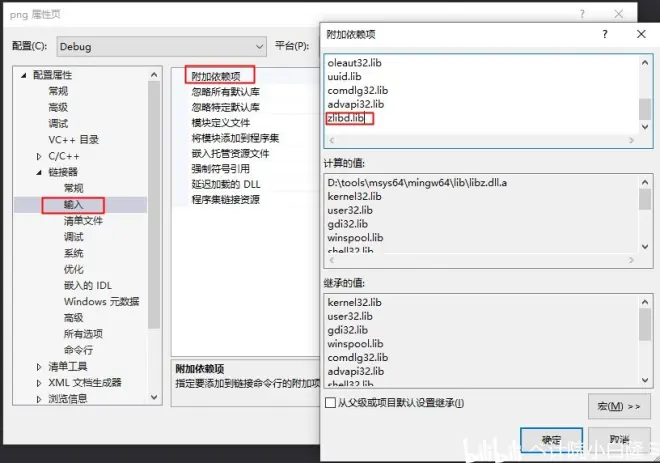Image resolution: width=660 pixels, height=463 pixels.
Task: Collapse the 配置属性 tree node
Action: (24, 75)
